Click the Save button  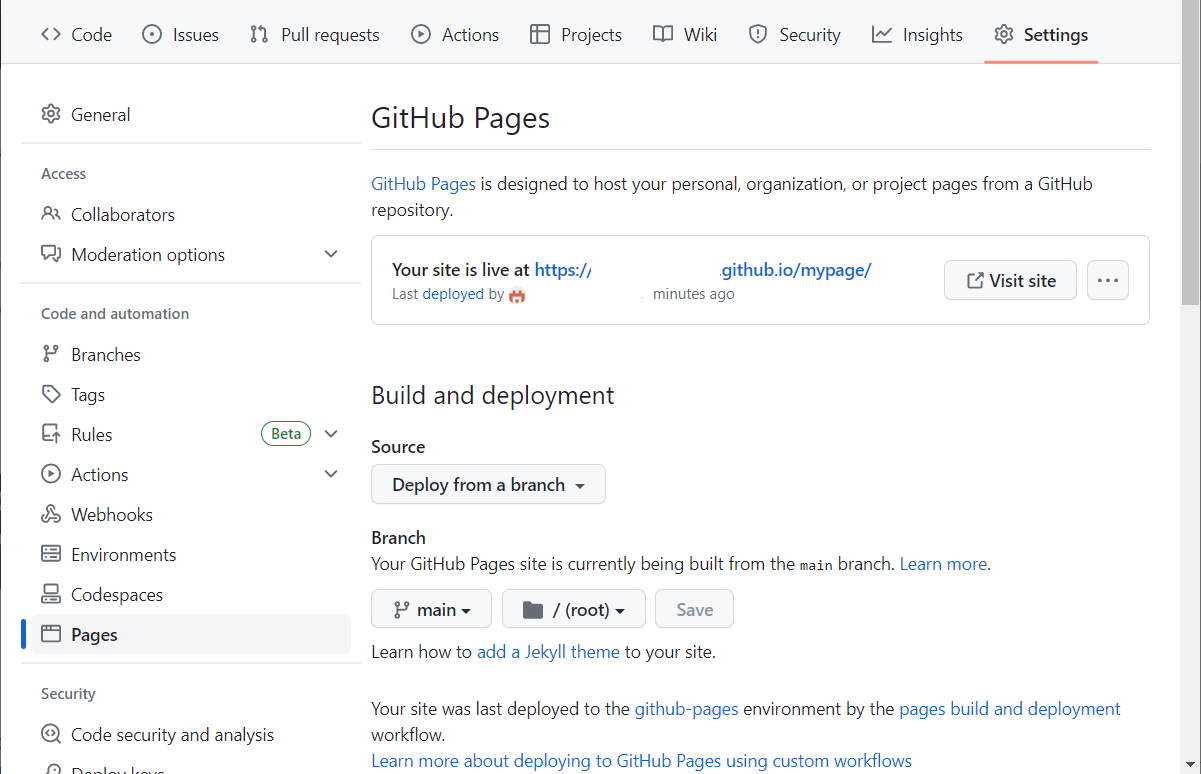[695, 609]
